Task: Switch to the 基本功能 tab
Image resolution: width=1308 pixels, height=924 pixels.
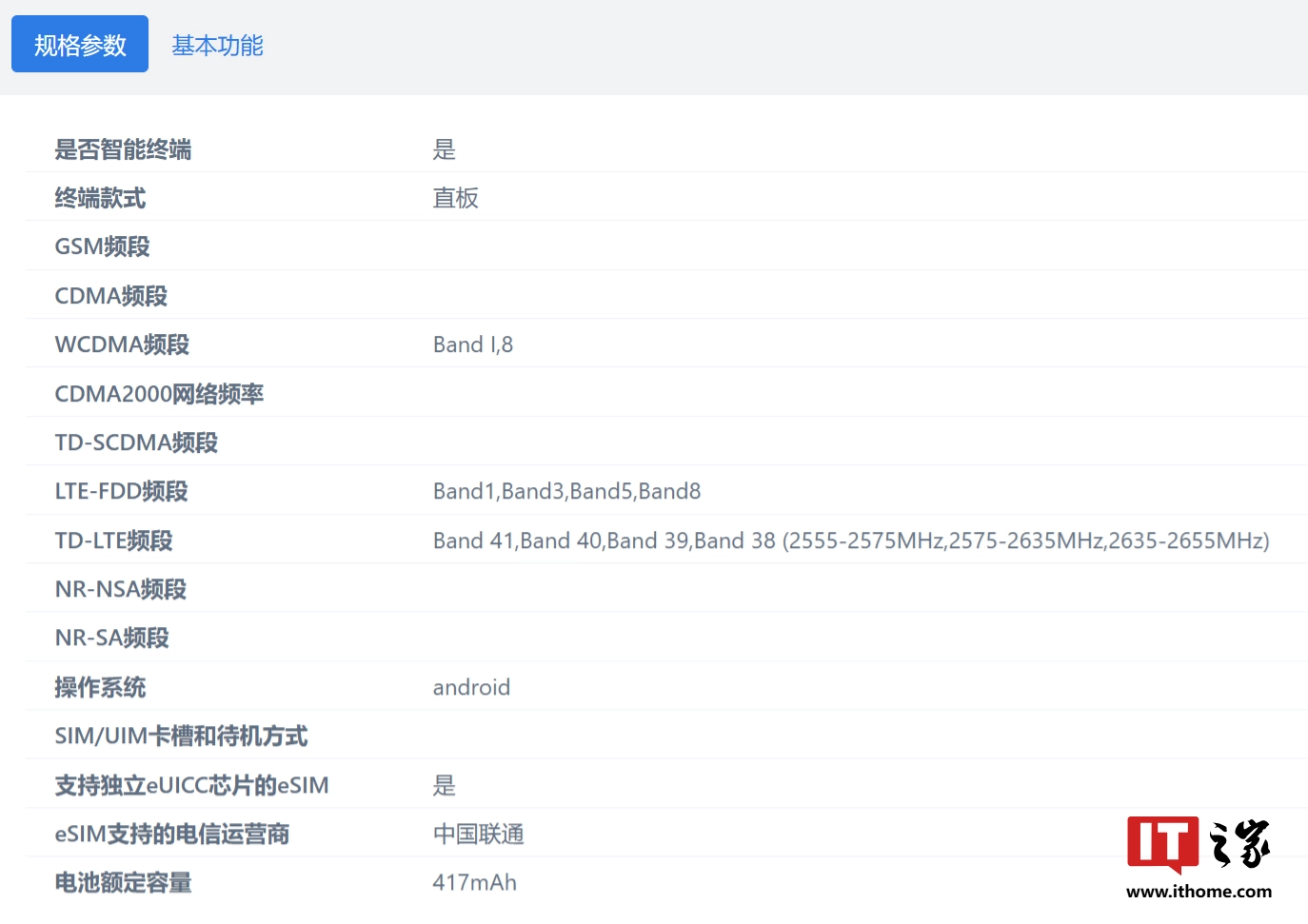Action: point(217,44)
